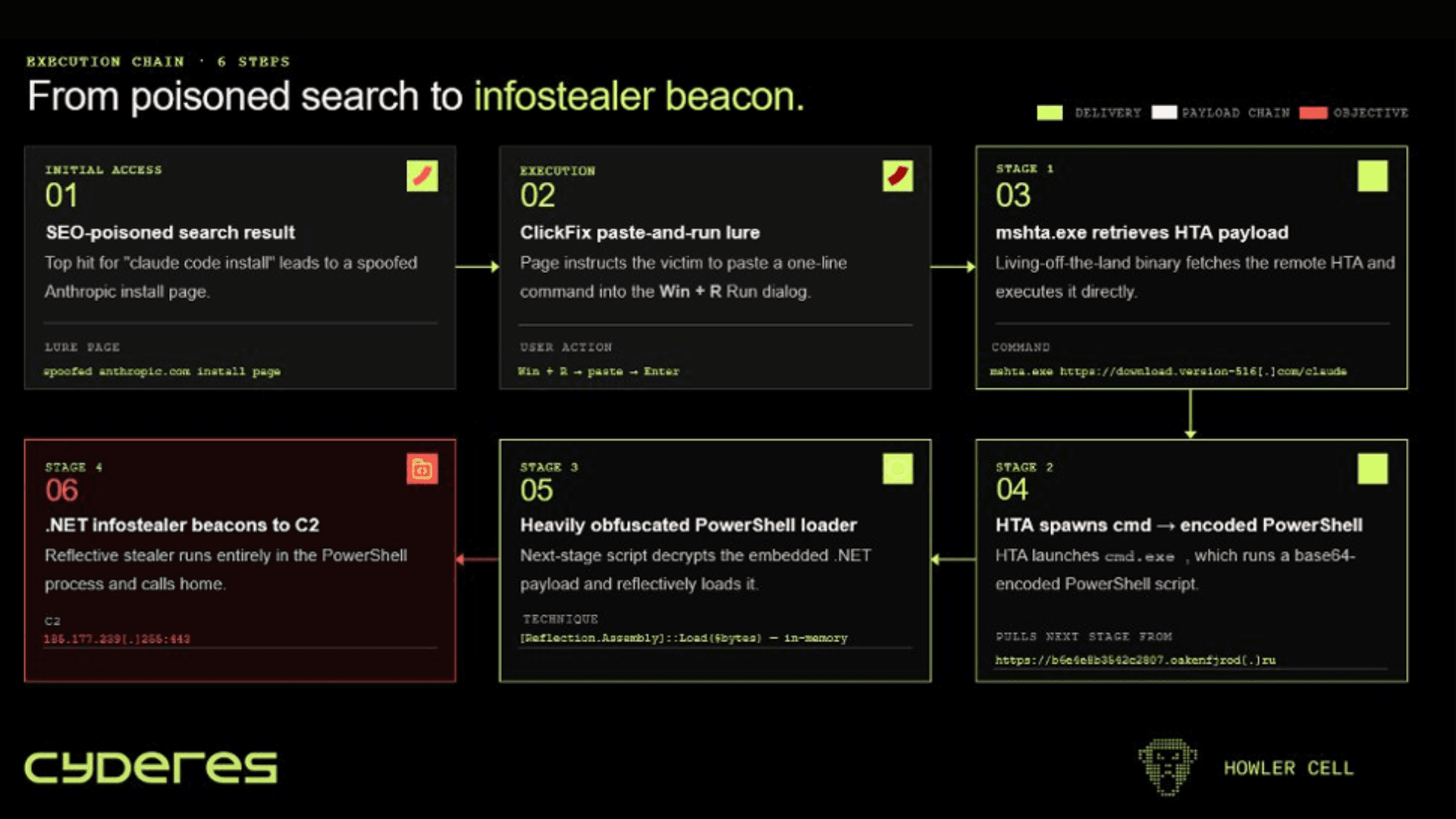Click the "HTA spawns cmd → encoded PowerShell" title

pos(1179,525)
